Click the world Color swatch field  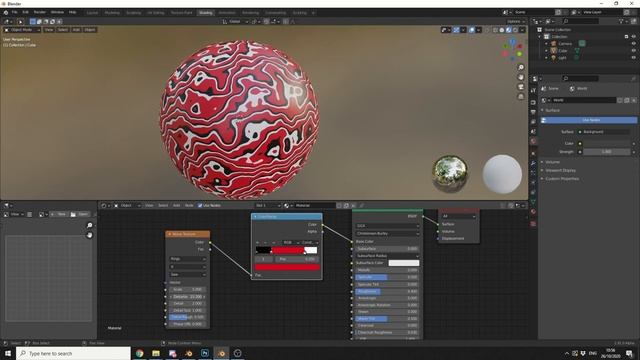click(607, 143)
